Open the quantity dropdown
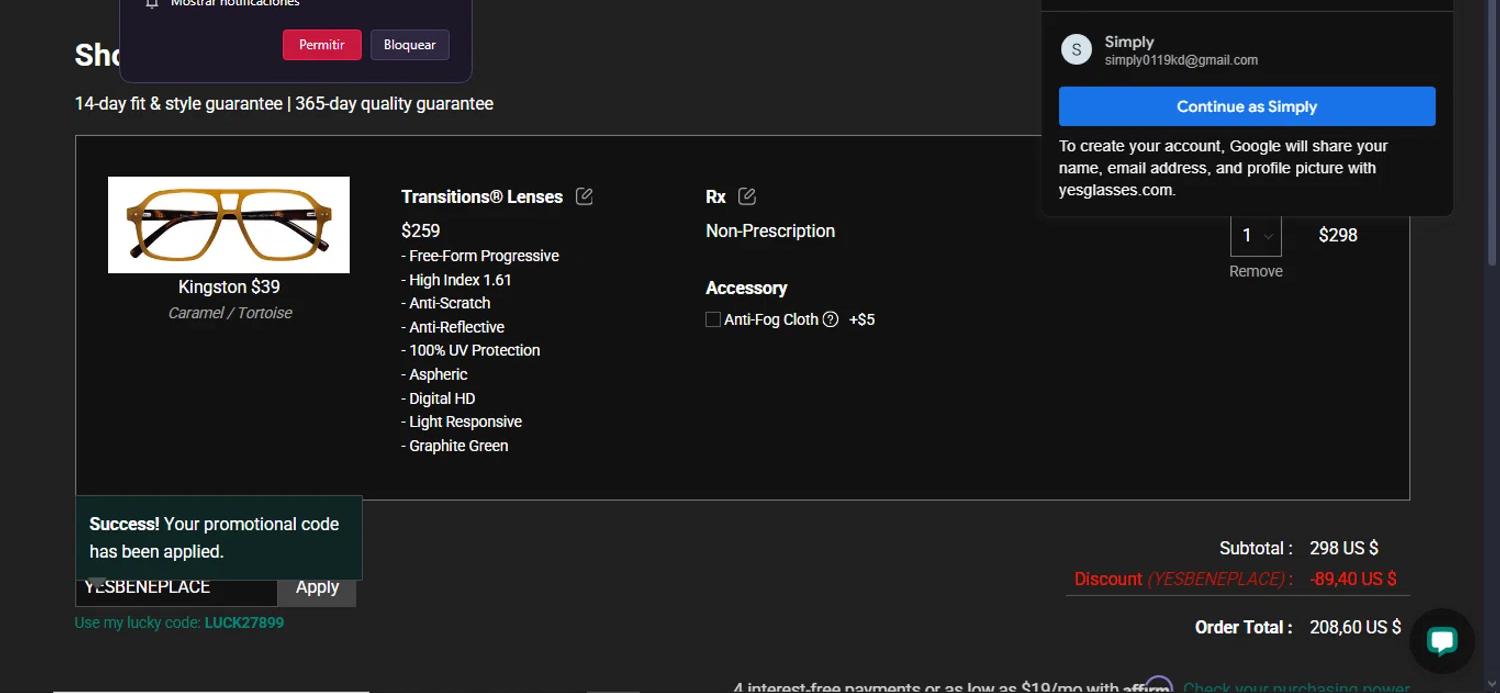 click(x=1256, y=236)
